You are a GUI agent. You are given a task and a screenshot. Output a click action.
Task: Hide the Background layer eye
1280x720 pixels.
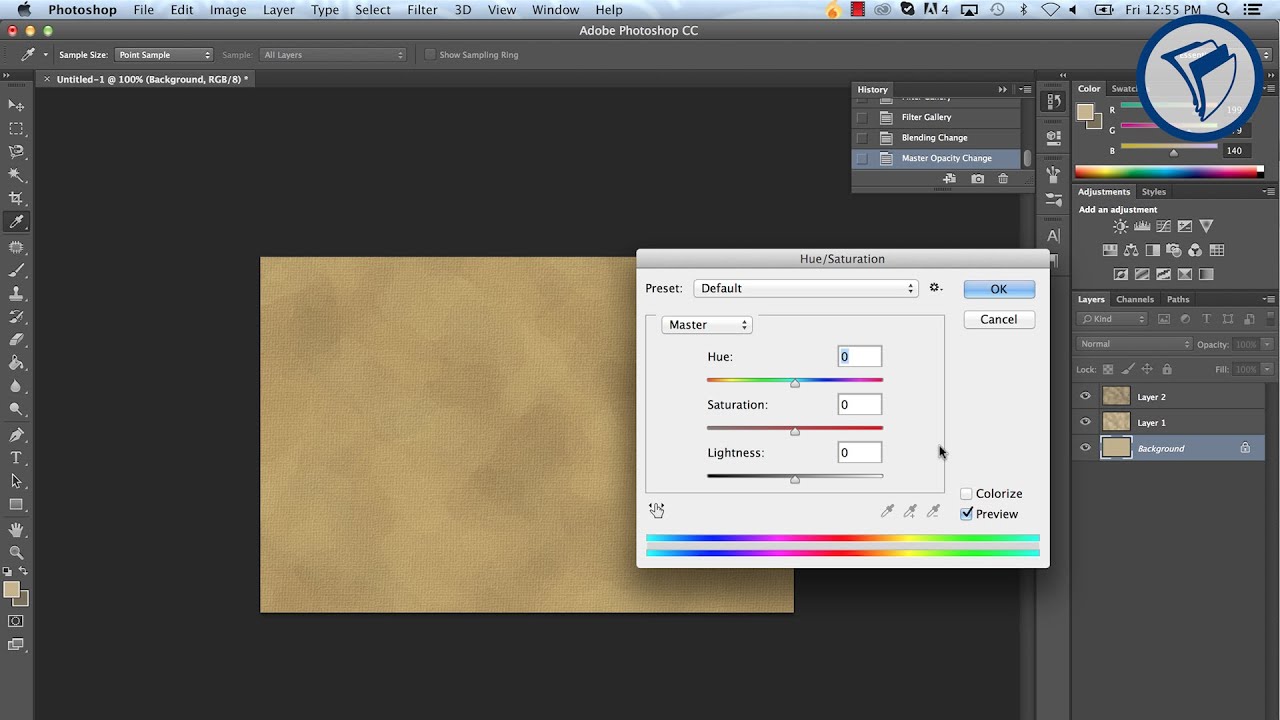[1085, 448]
